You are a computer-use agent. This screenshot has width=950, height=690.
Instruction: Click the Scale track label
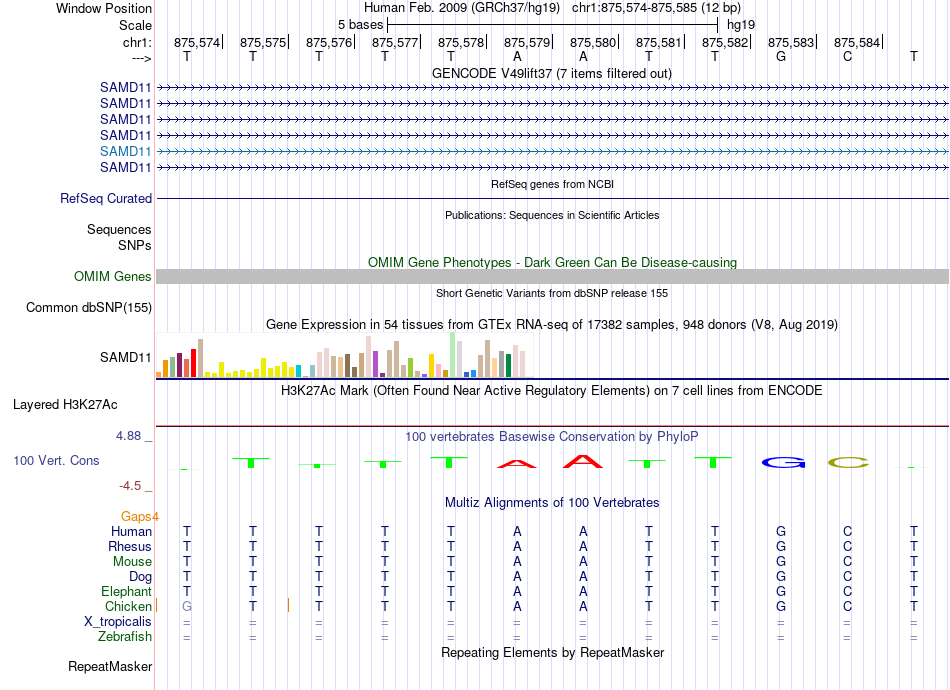point(135,25)
